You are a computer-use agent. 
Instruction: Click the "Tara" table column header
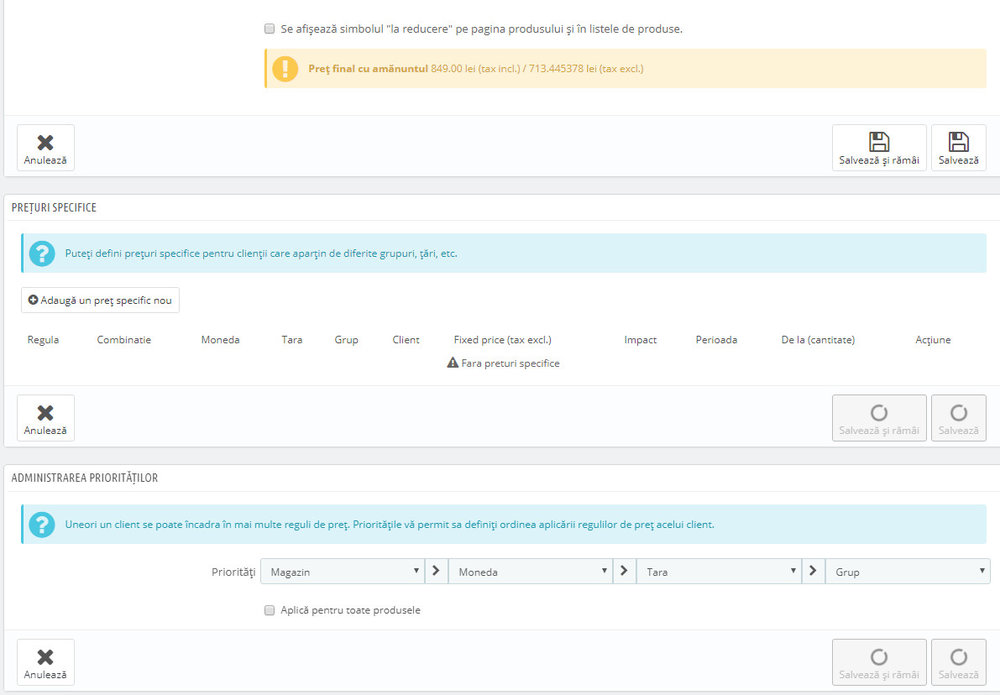(x=291, y=340)
